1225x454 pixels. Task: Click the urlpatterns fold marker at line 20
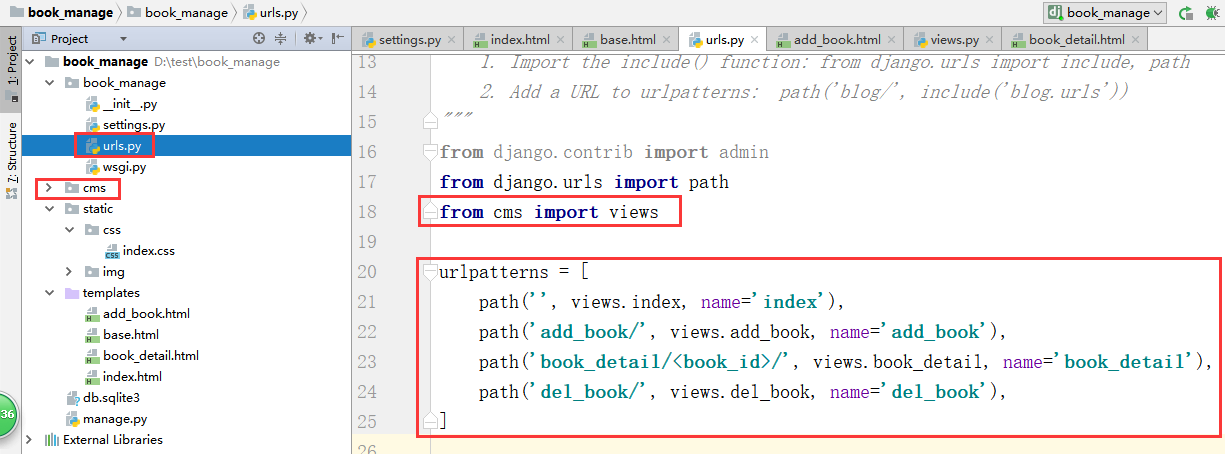click(431, 272)
